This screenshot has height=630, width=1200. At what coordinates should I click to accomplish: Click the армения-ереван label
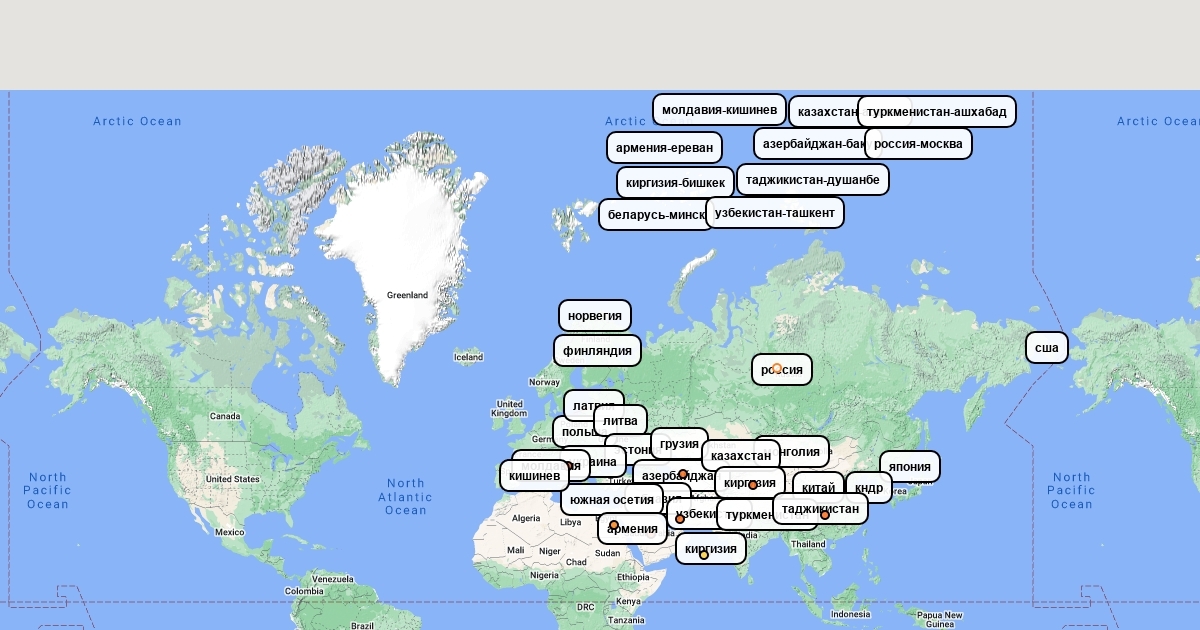point(664,147)
